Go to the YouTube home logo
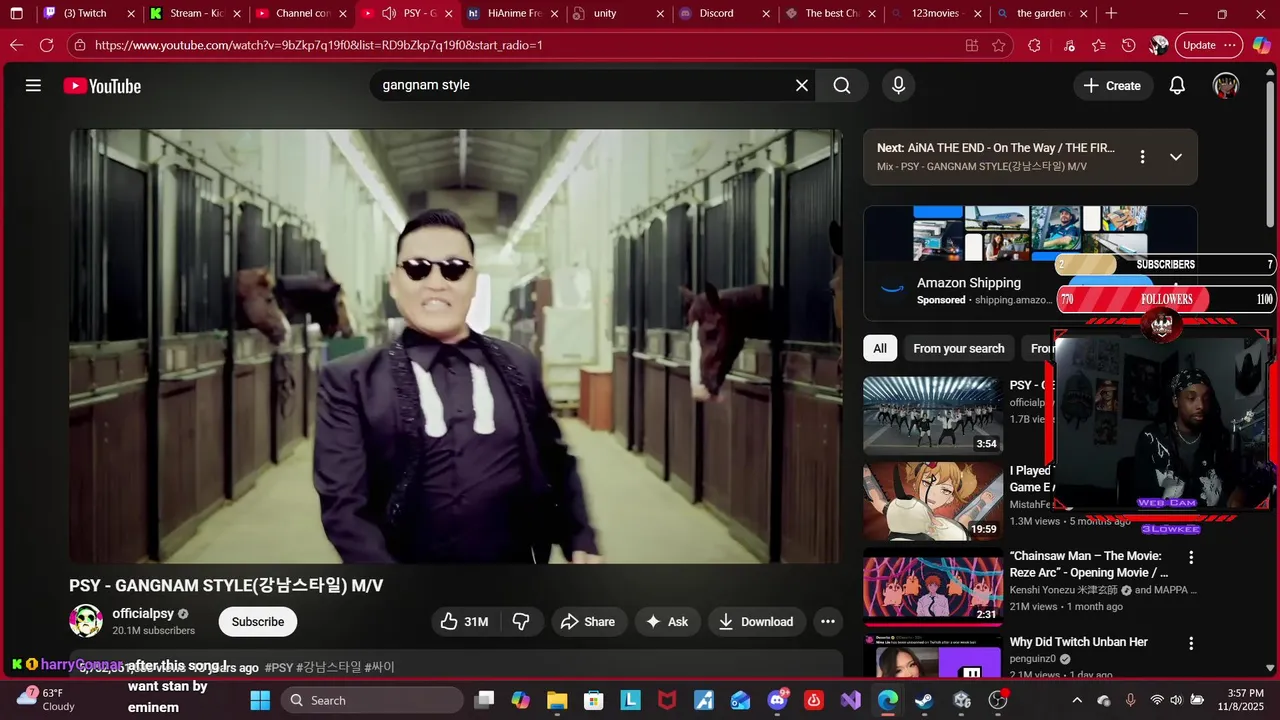Screen dimensions: 1280x720 tap(102, 86)
